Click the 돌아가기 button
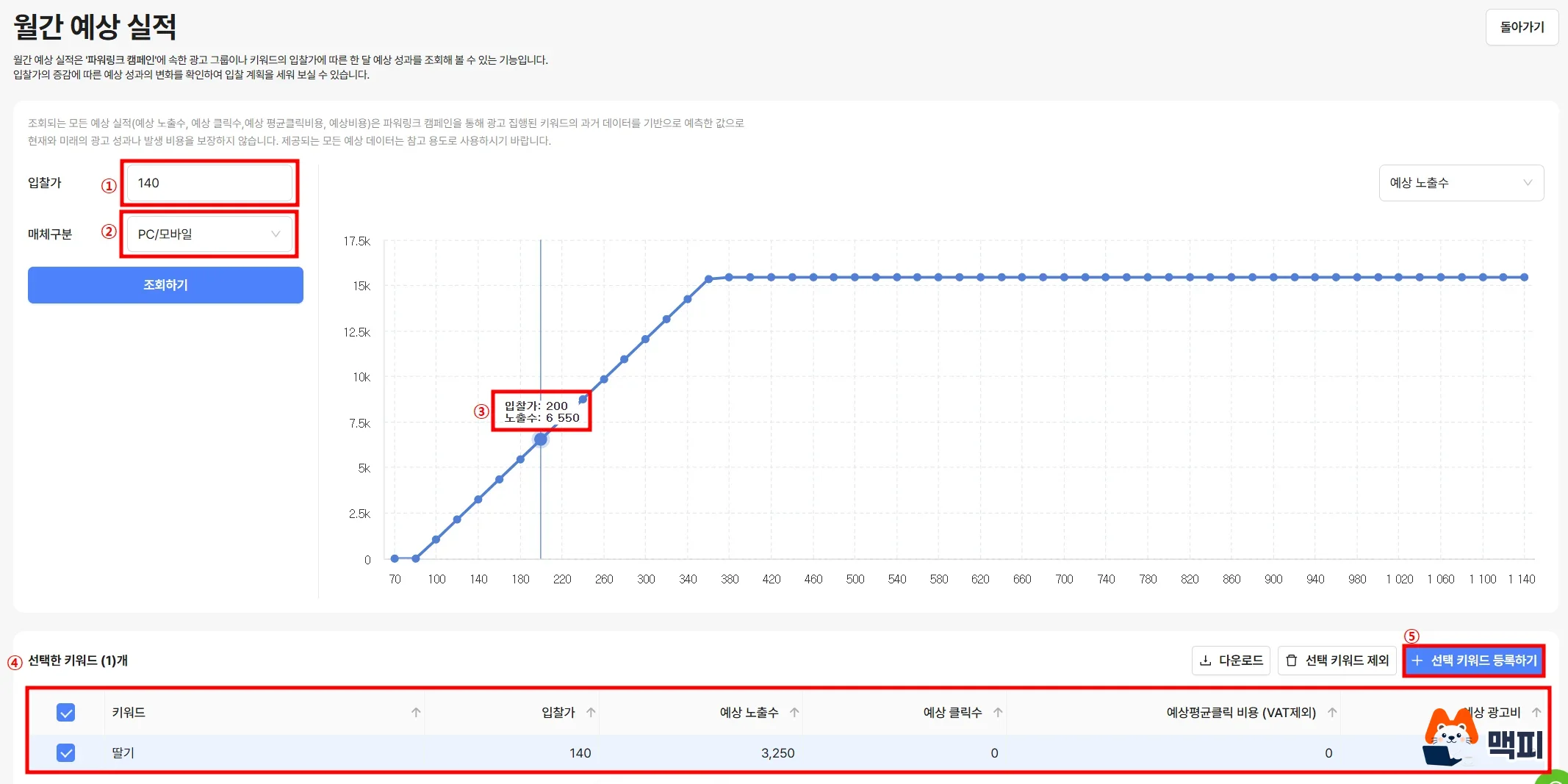 [1522, 27]
